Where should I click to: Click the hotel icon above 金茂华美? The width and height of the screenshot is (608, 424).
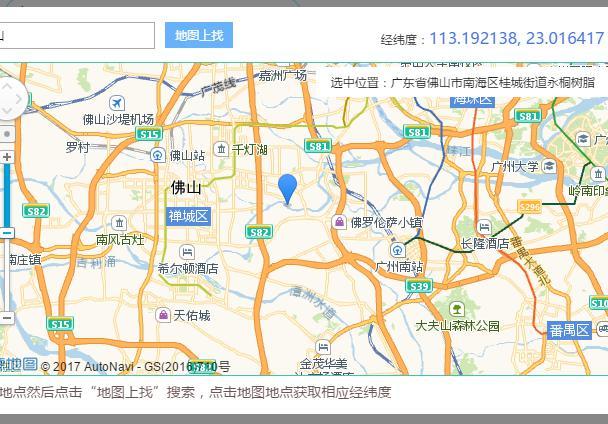323,347
